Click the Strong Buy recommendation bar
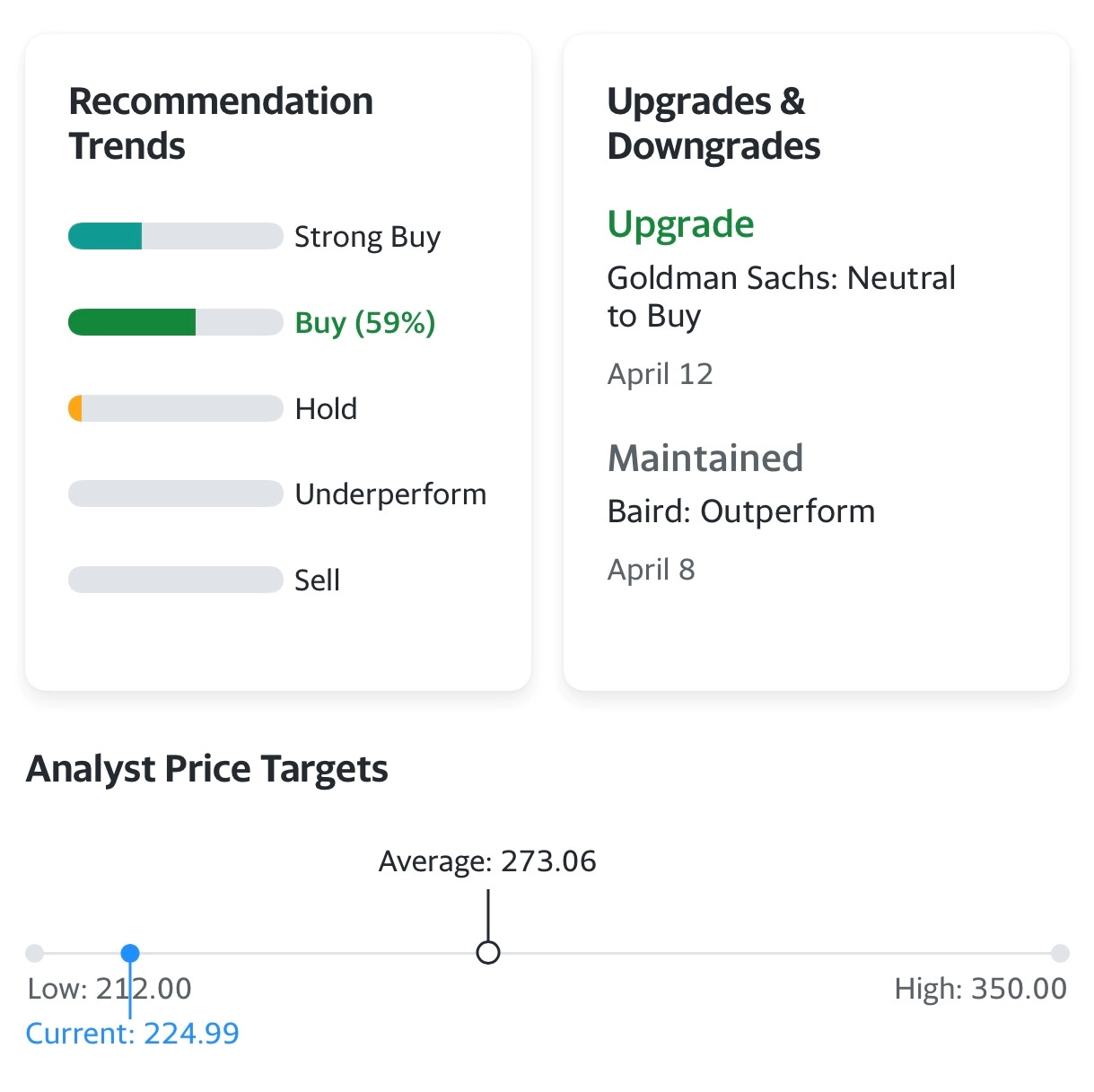 (x=176, y=236)
